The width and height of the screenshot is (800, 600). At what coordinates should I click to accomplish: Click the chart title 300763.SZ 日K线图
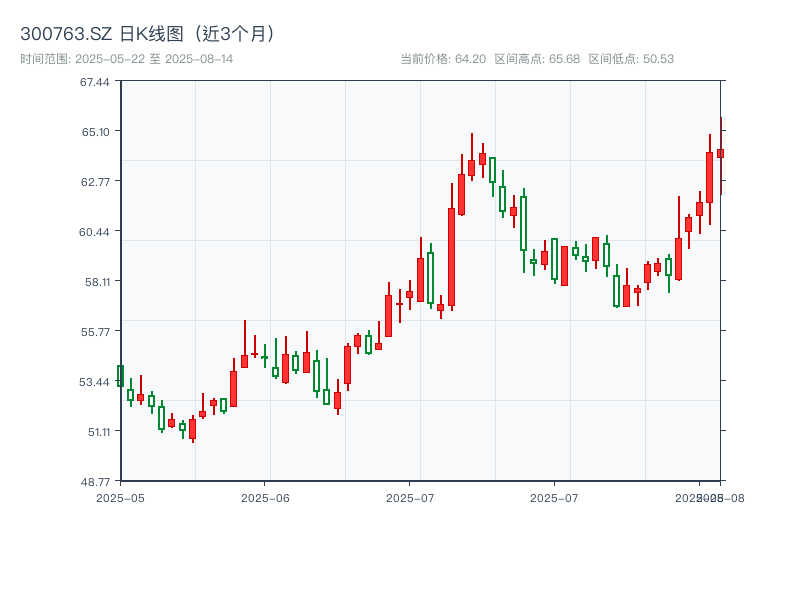[x=148, y=33]
